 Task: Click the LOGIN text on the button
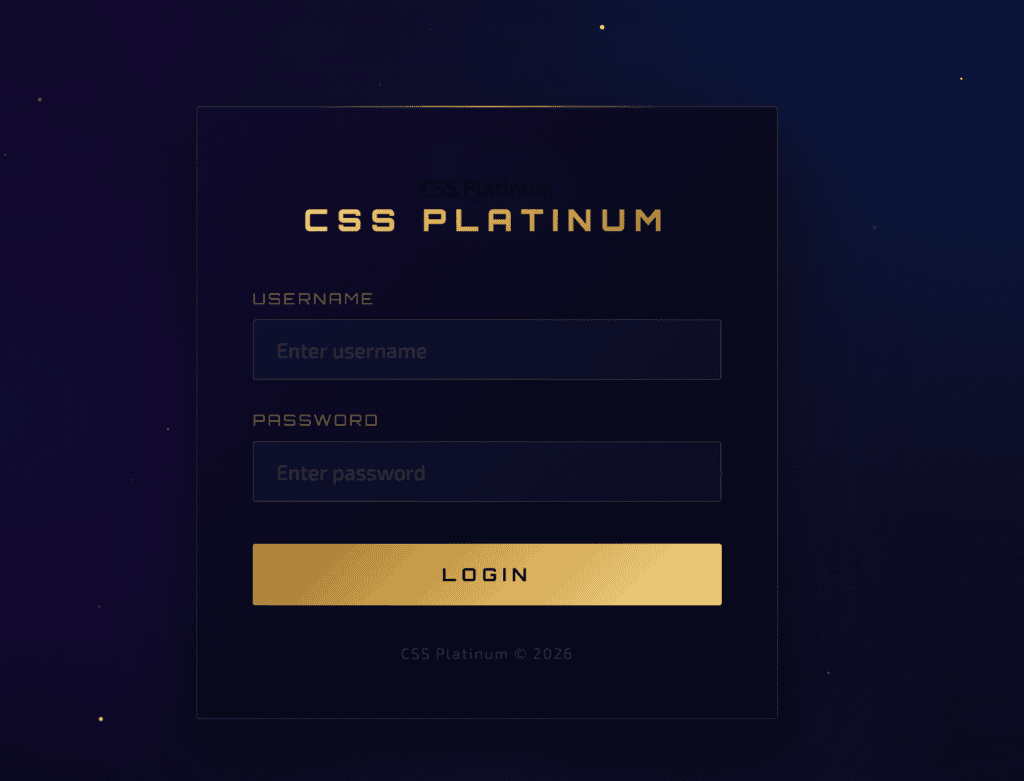point(486,575)
